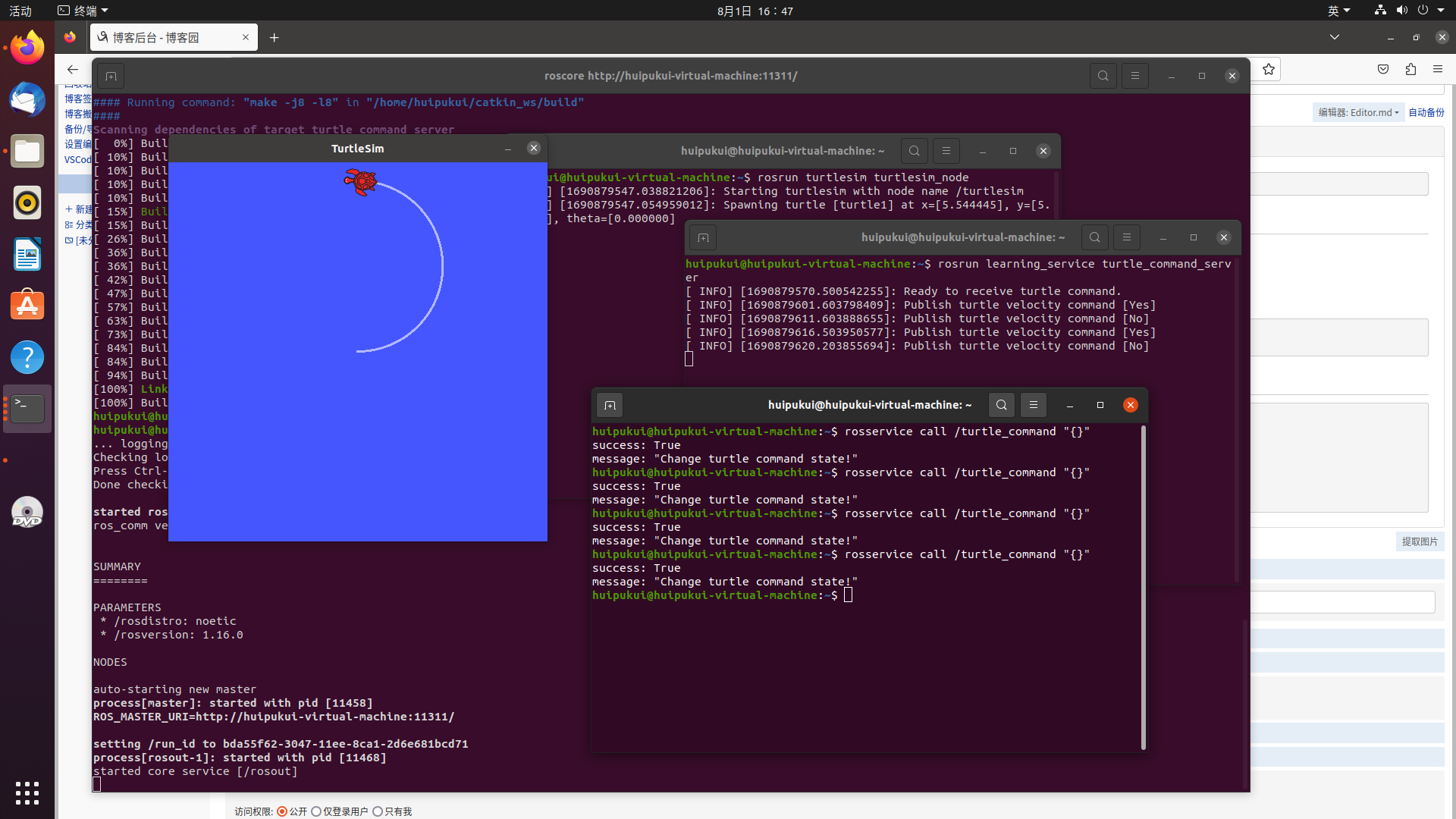The height and width of the screenshot is (819, 1456).
Task: Launch Thunderbird from the dock
Action: [27, 100]
